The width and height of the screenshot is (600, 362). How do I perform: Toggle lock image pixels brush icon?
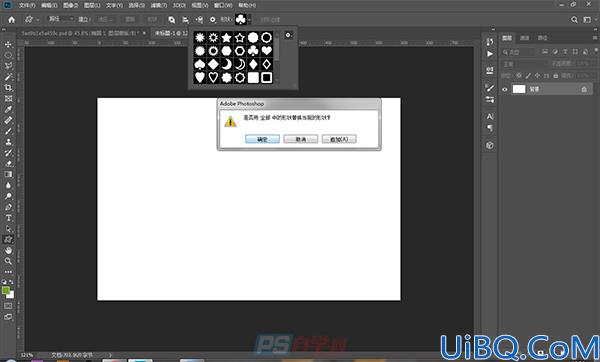coord(528,76)
